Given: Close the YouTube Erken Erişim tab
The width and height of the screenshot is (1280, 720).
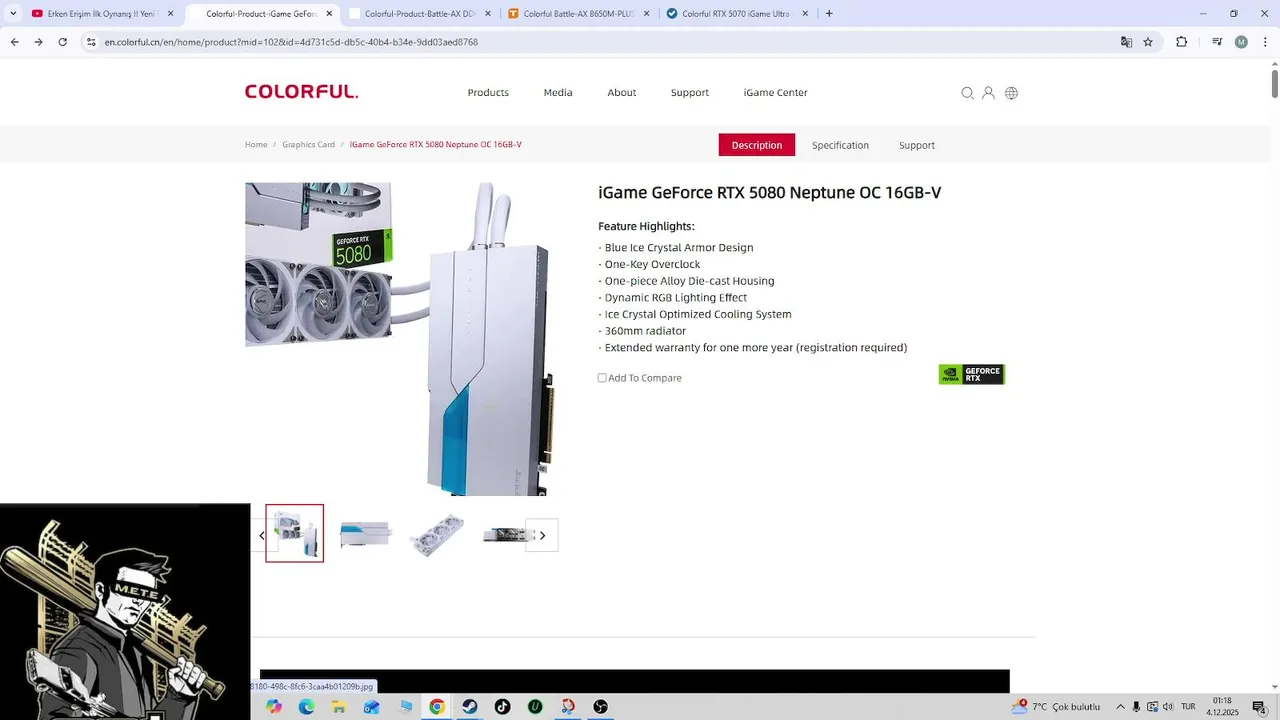Looking at the screenshot, I should [x=170, y=14].
